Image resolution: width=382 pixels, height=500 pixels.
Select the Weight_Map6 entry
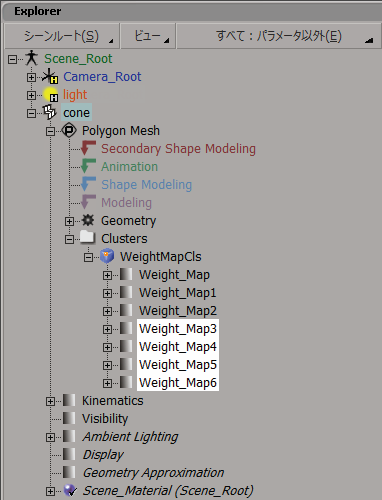tap(178, 383)
